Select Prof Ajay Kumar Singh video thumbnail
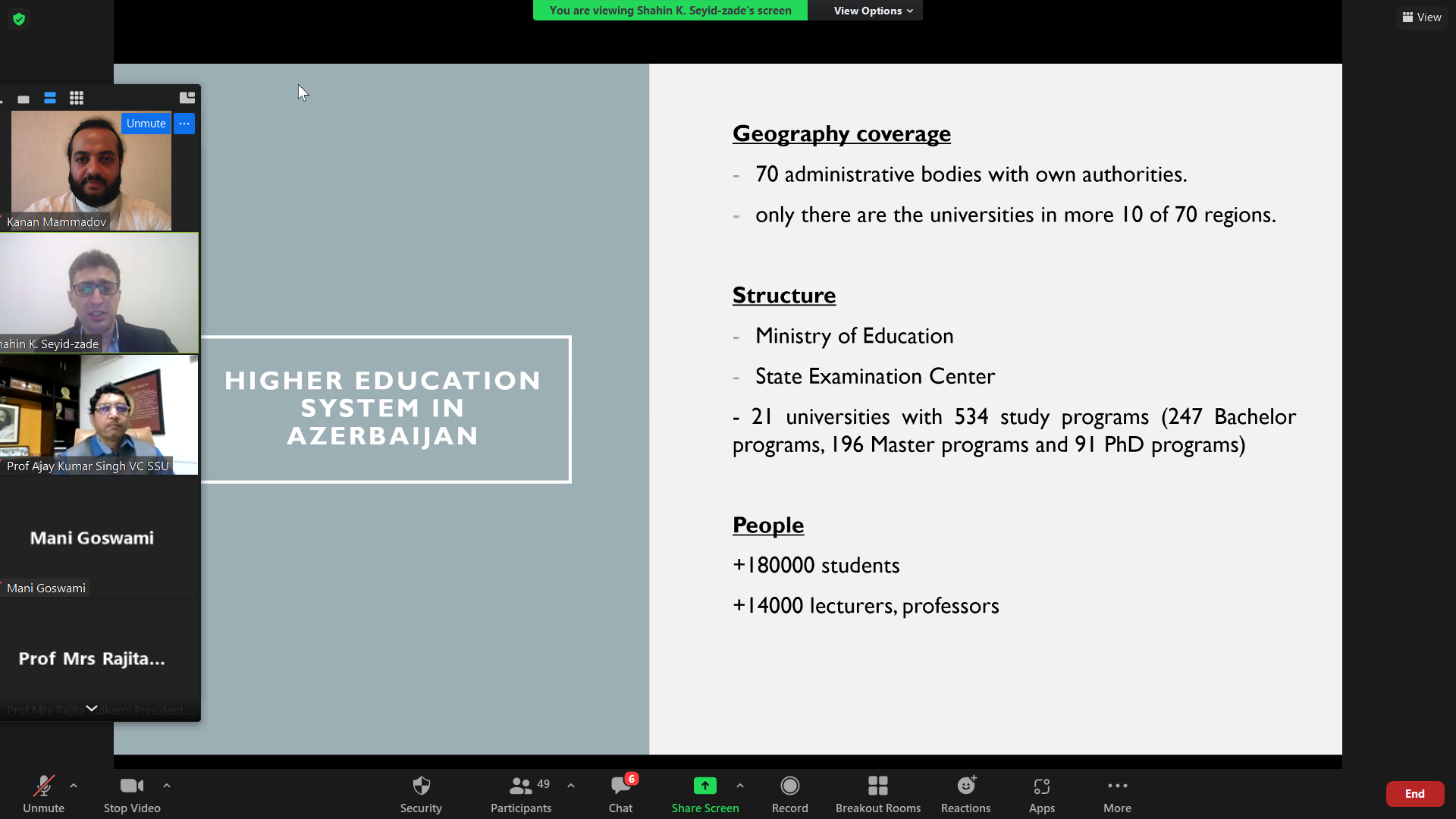The width and height of the screenshot is (1456, 819). [99, 415]
